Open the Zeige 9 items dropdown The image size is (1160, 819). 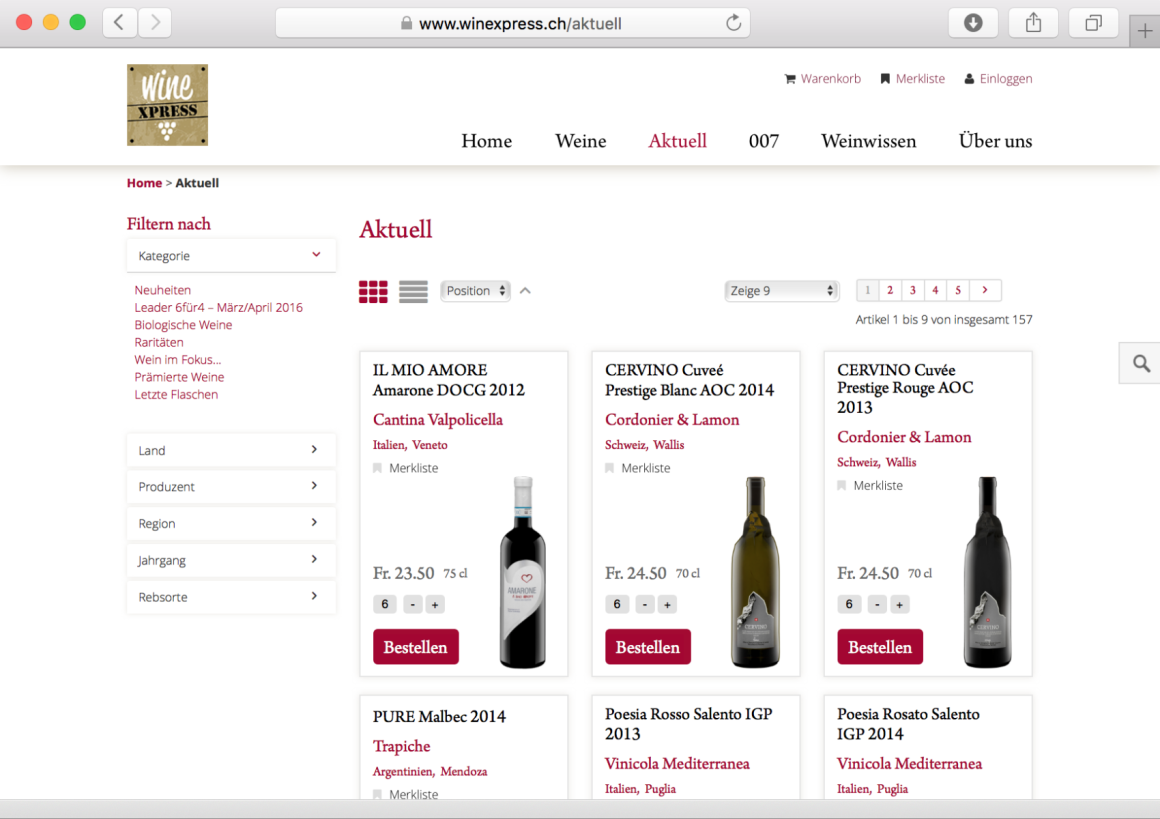[x=781, y=291]
